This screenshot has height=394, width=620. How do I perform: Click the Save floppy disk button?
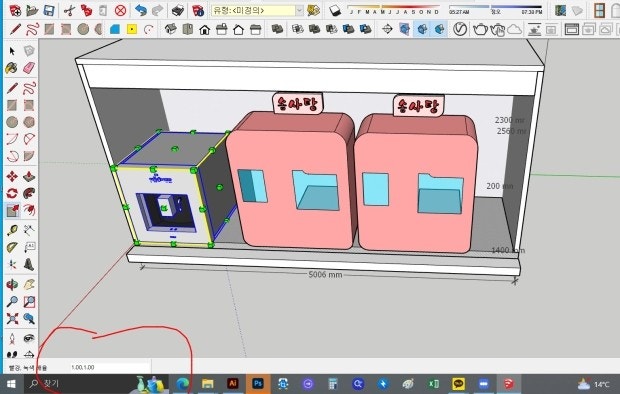[49, 11]
